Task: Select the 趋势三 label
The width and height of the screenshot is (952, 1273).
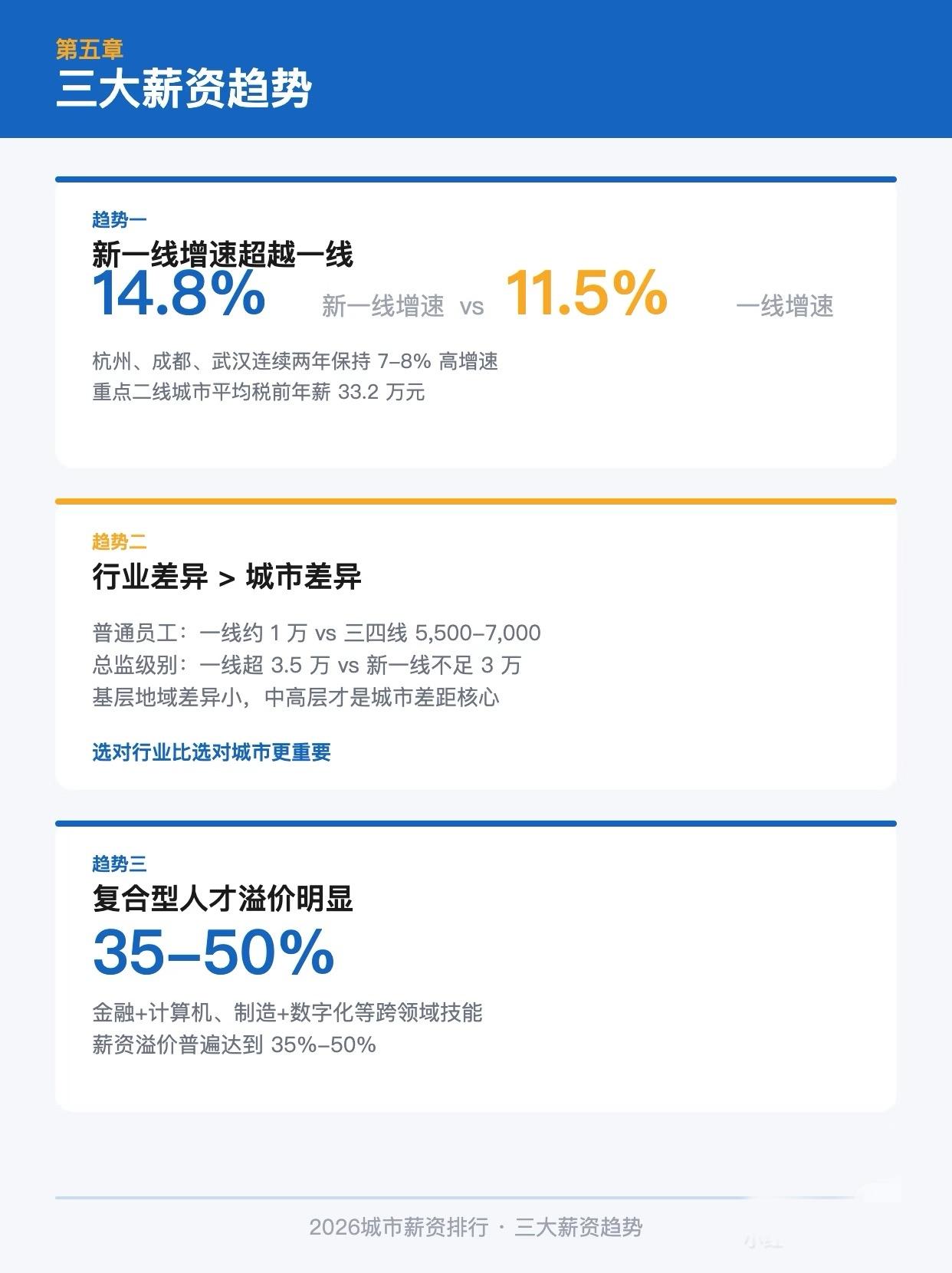Action: (119, 864)
